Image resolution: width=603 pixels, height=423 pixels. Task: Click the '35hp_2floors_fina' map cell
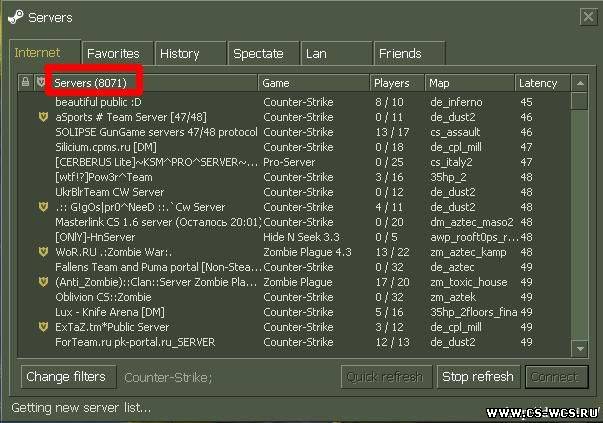(474, 312)
